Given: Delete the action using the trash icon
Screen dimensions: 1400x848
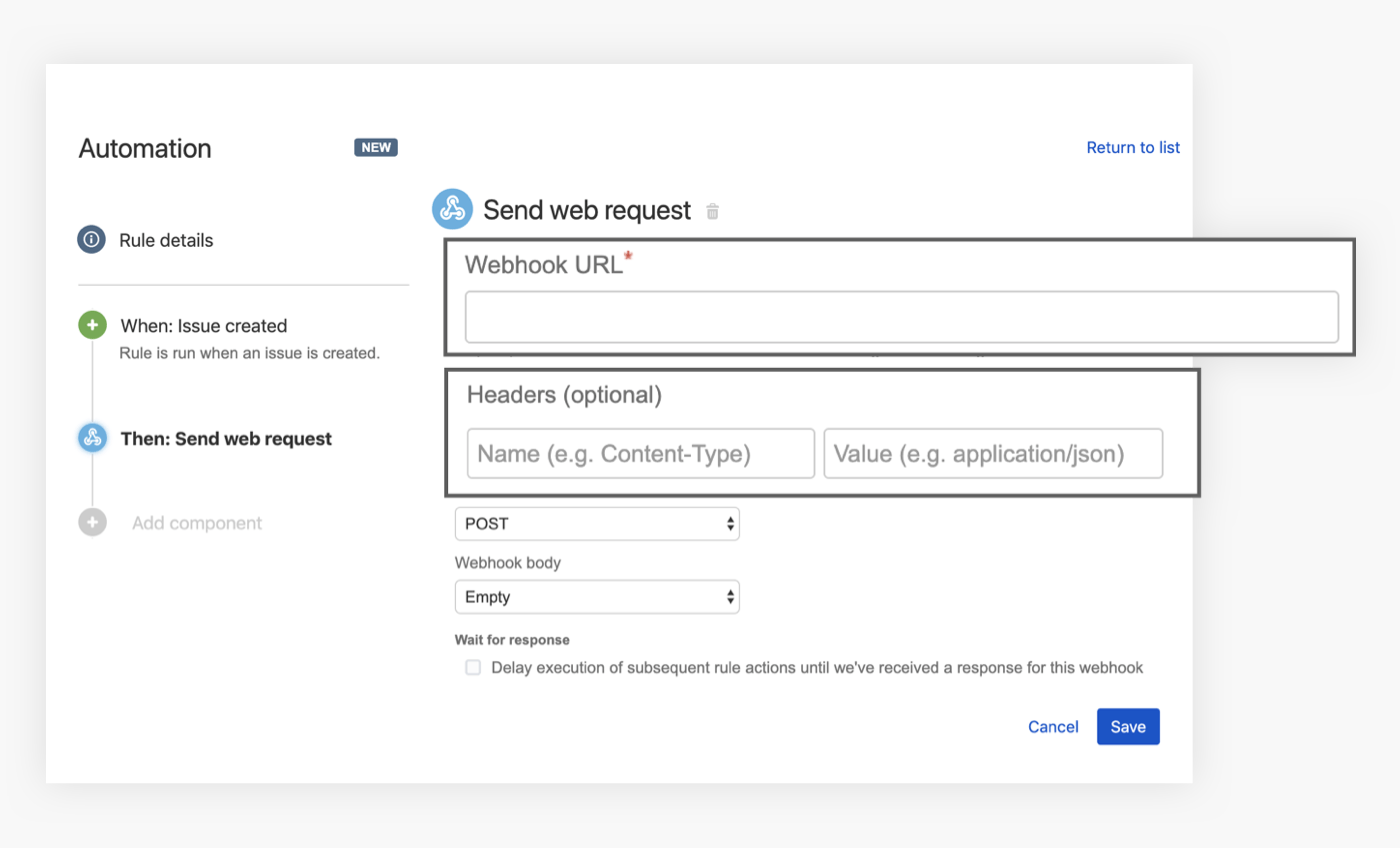Looking at the screenshot, I should click(x=712, y=211).
